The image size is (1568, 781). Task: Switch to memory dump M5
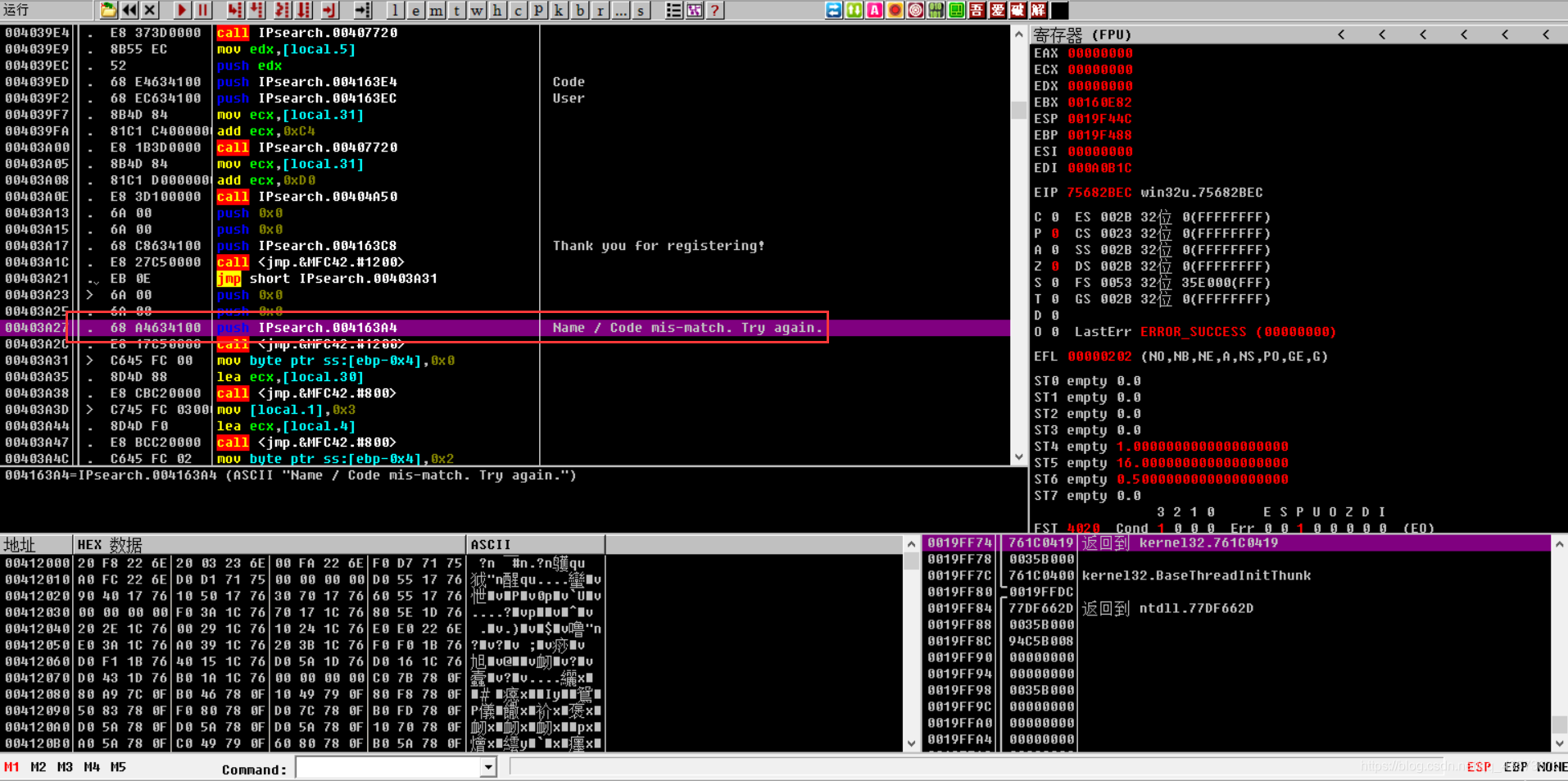click(118, 767)
